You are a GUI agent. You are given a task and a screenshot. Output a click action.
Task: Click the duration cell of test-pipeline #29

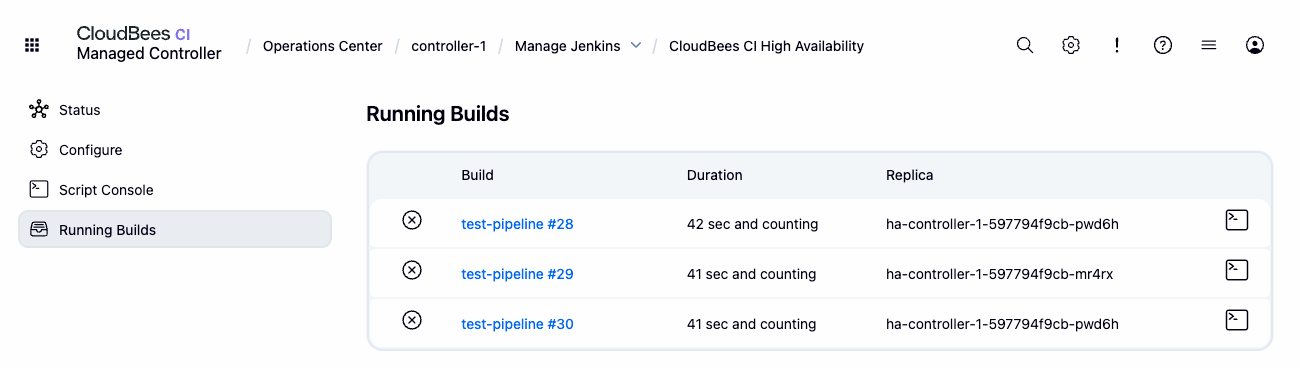[x=752, y=274]
